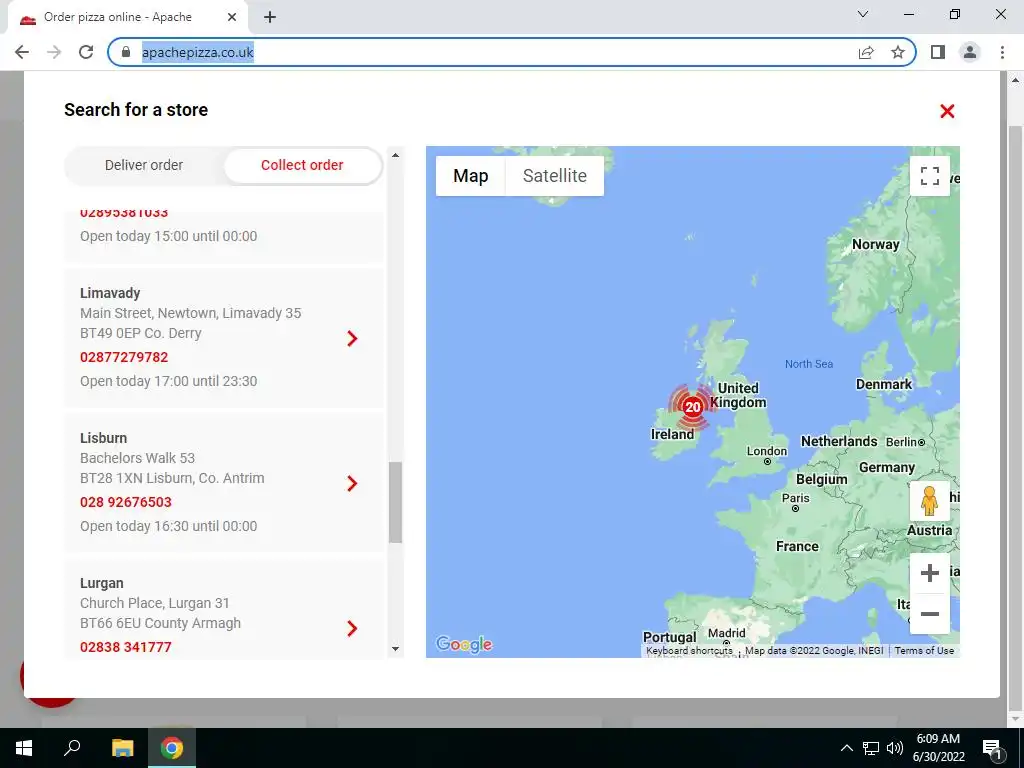Close the Order pizza online tab
Image resolution: width=1024 pixels, height=768 pixels.
pos(232,17)
